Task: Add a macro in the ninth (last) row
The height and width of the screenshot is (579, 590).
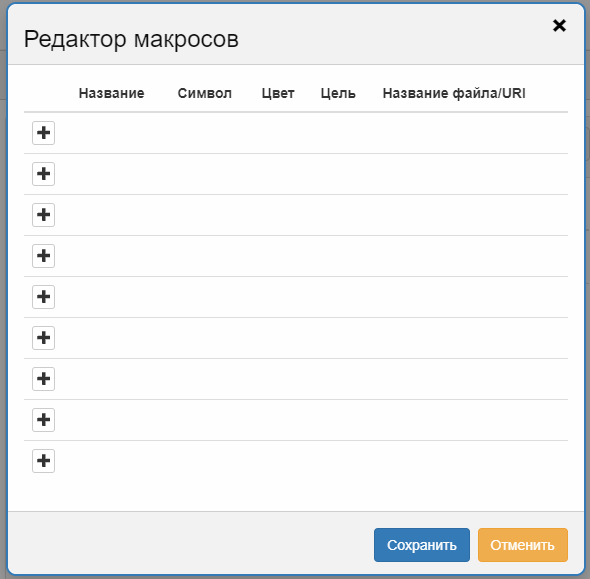Action: (x=43, y=461)
